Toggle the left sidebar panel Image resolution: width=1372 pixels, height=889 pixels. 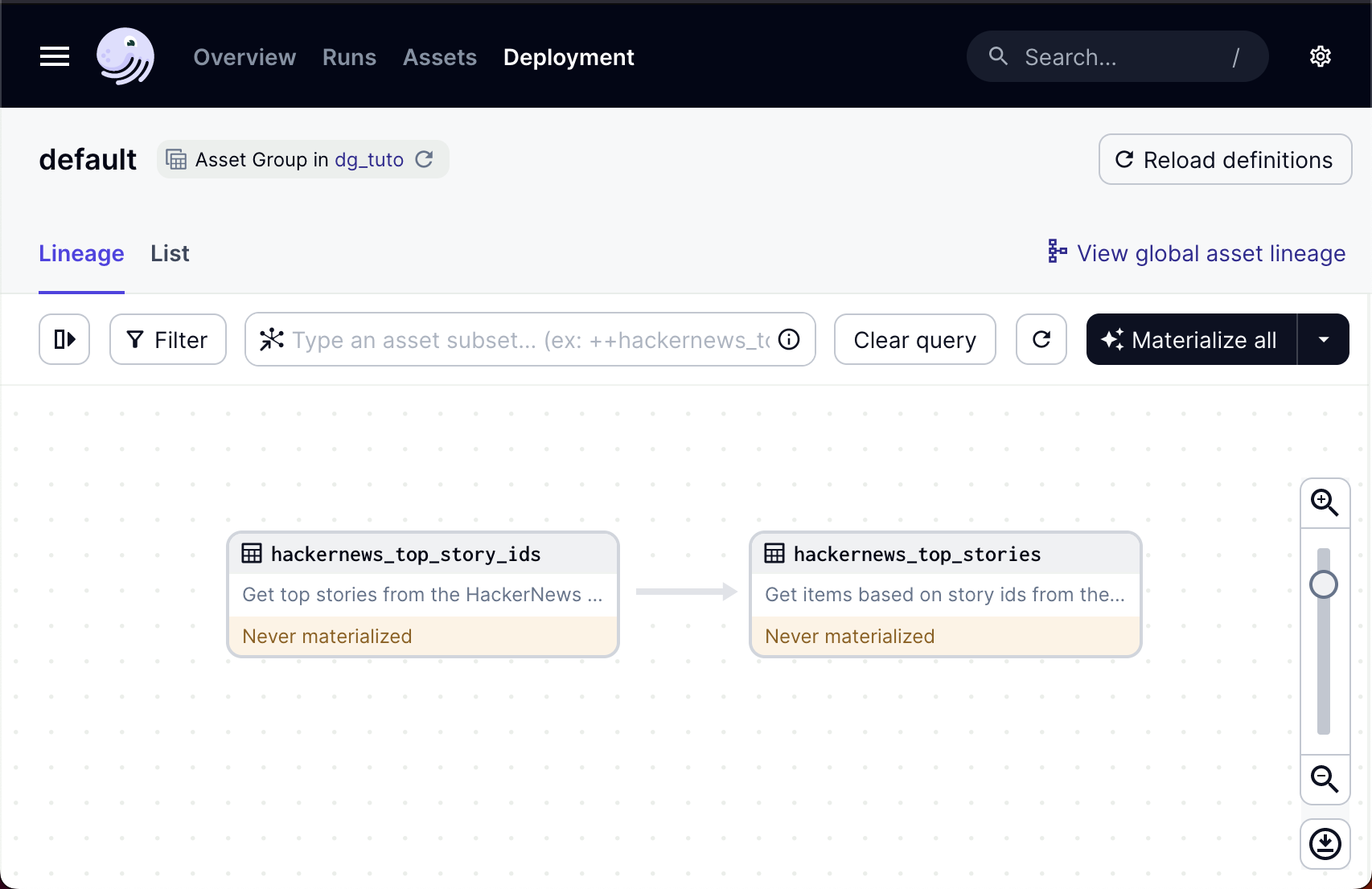[64, 339]
